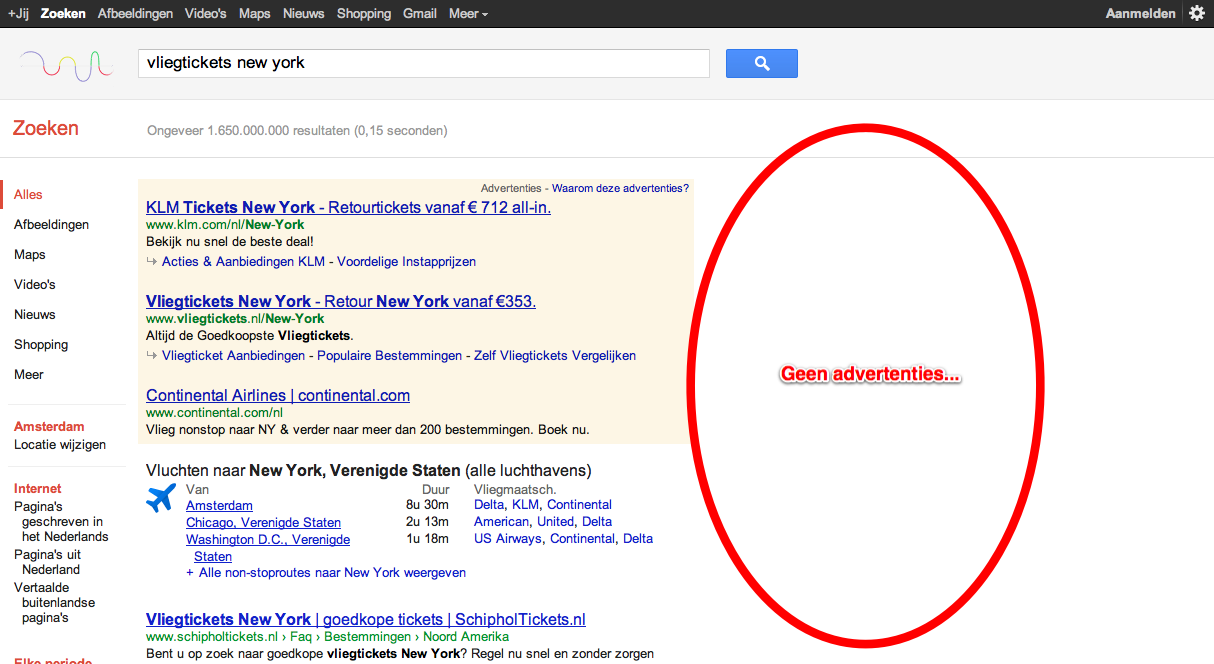The height and width of the screenshot is (664, 1214).
Task: Select Pagina's uit Nederland filter
Action: coord(47,562)
